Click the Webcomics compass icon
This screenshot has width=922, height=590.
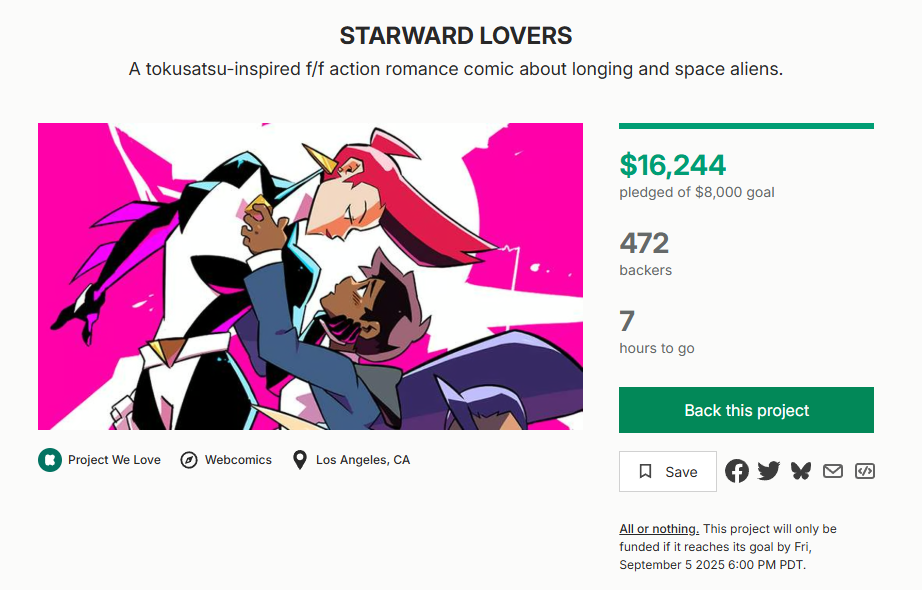189,460
